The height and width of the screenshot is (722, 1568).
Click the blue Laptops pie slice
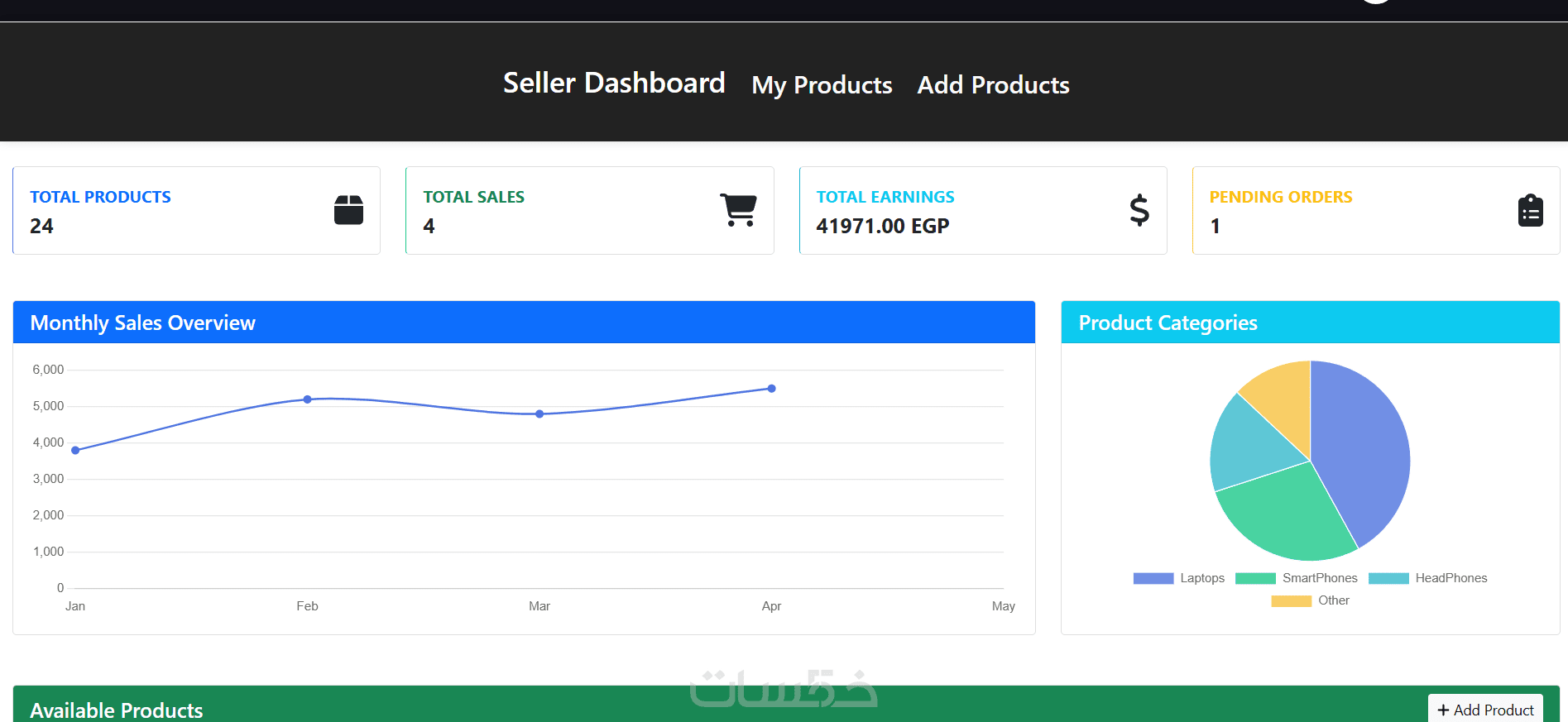(x=1361, y=447)
